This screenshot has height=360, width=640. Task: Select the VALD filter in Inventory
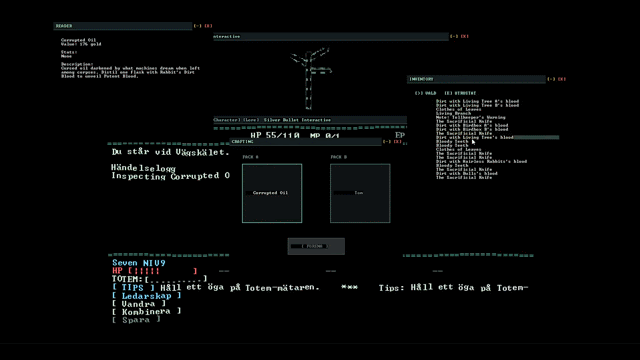pyautogui.click(x=426, y=93)
